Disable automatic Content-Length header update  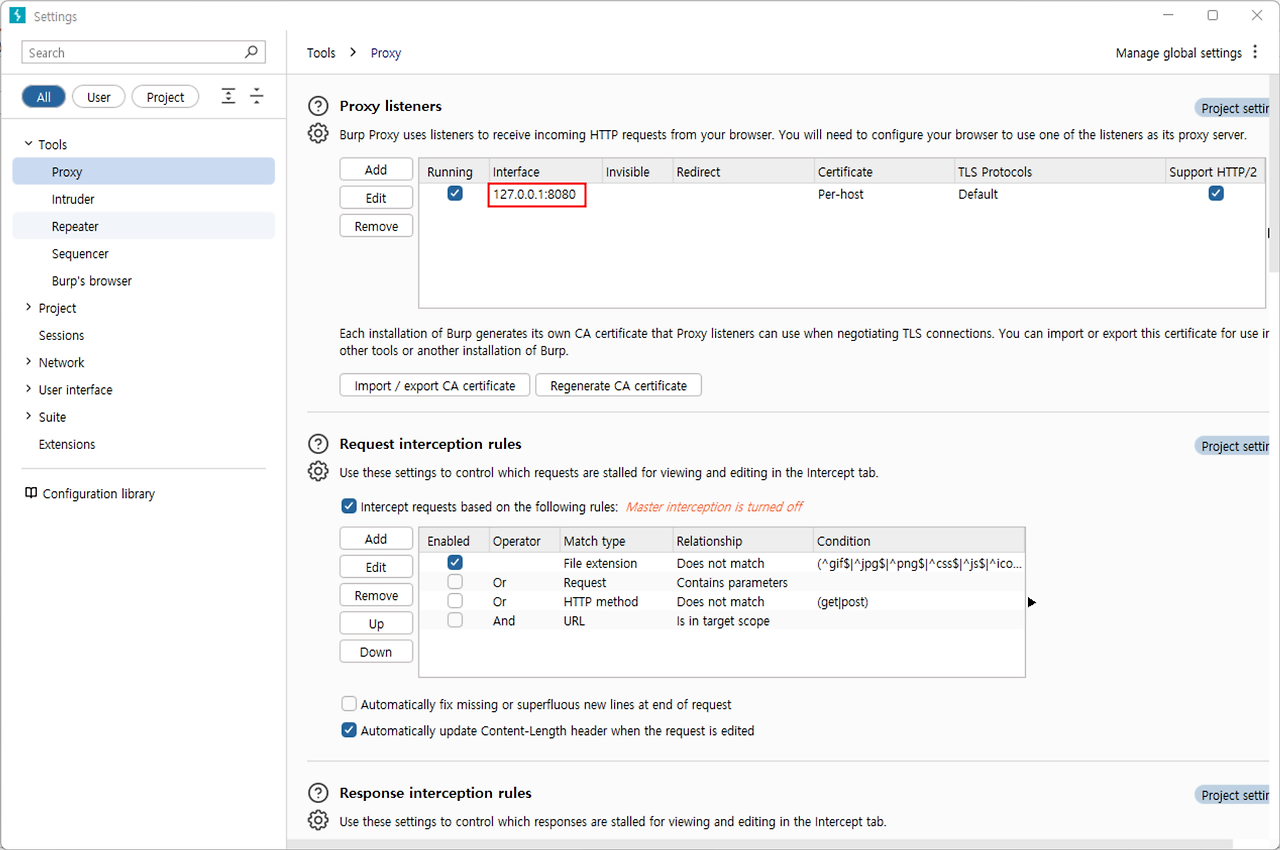click(349, 731)
